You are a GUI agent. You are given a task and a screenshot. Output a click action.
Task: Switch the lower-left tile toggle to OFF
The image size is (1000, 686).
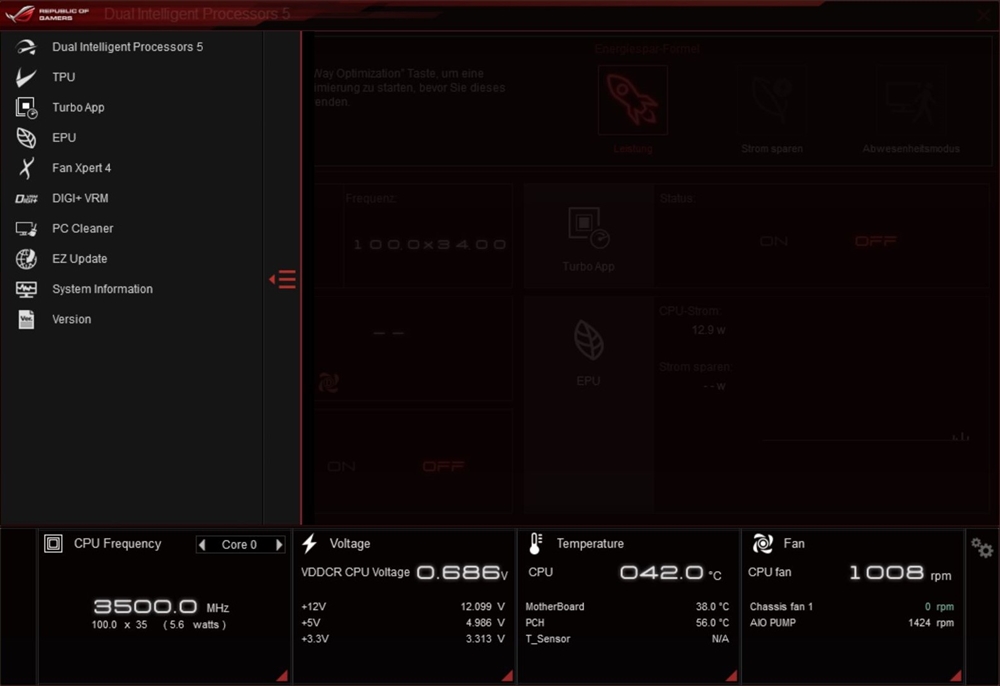coord(443,467)
